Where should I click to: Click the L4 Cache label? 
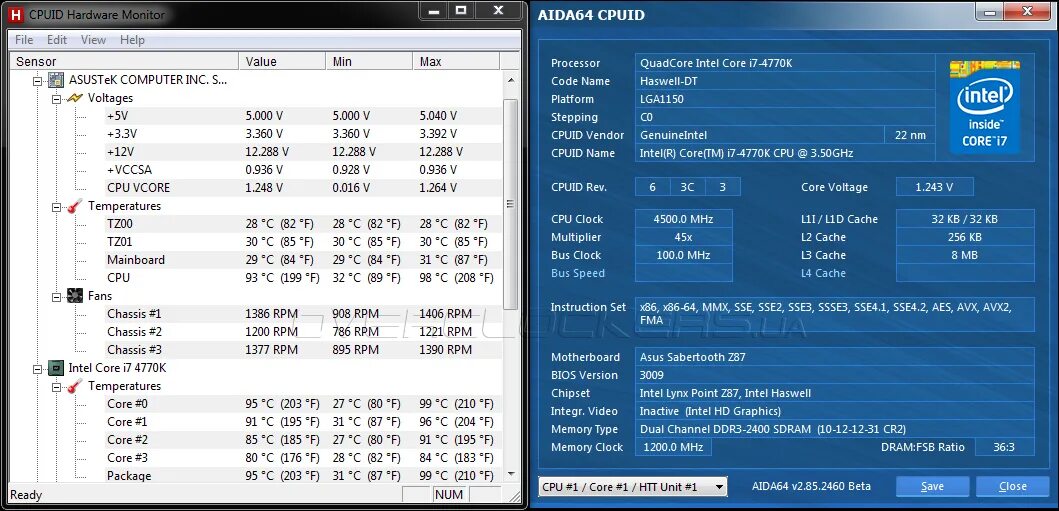point(823,273)
